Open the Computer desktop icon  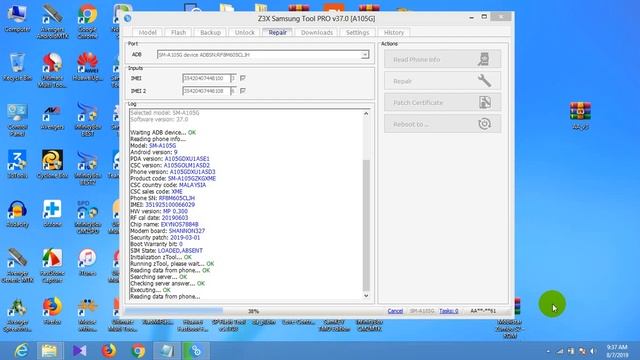point(17,19)
